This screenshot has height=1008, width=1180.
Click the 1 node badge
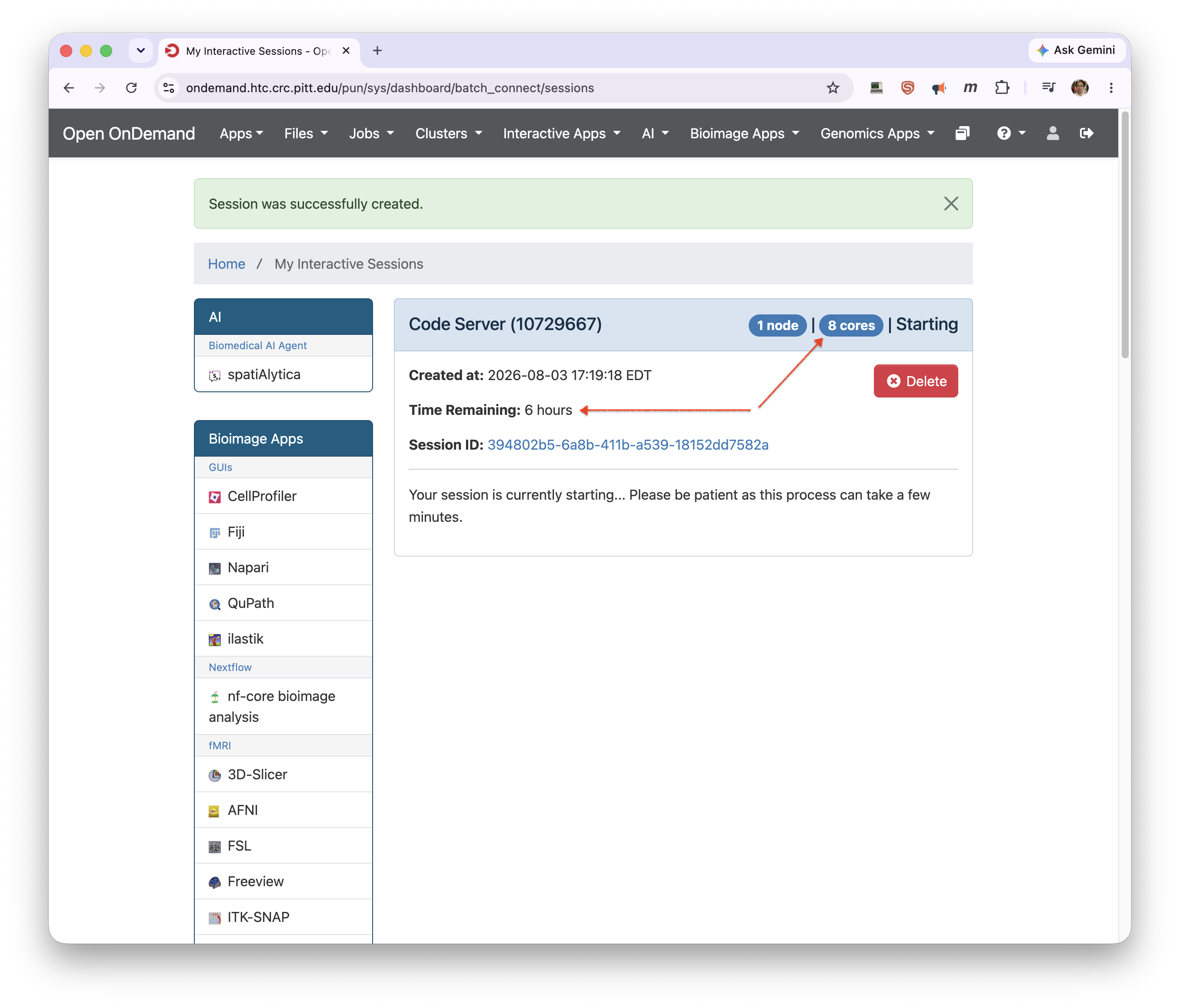click(x=777, y=325)
